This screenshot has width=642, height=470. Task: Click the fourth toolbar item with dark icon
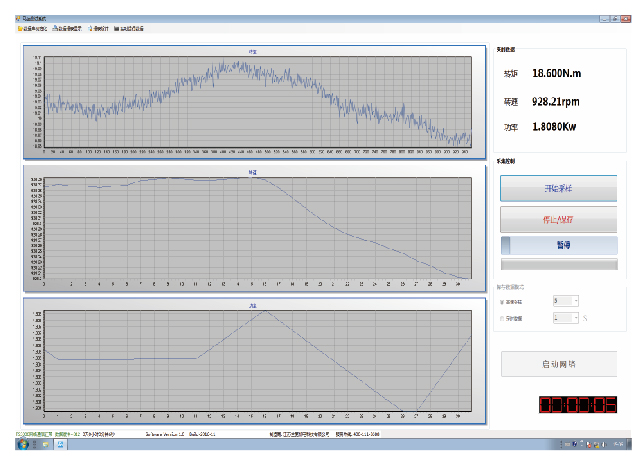pyautogui.click(x=129, y=29)
